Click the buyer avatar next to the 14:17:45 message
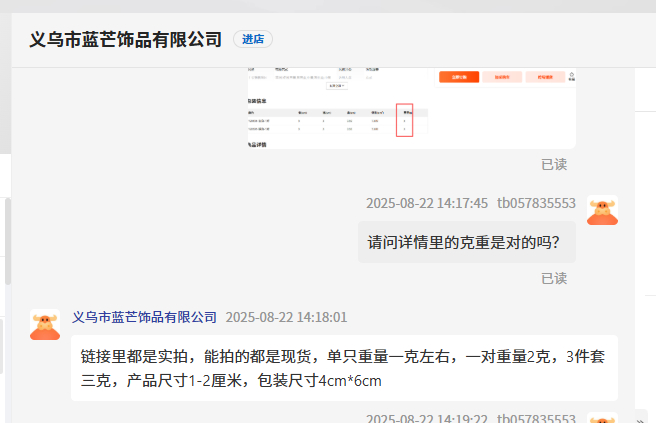The image size is (656, 423). coord(602,211)
